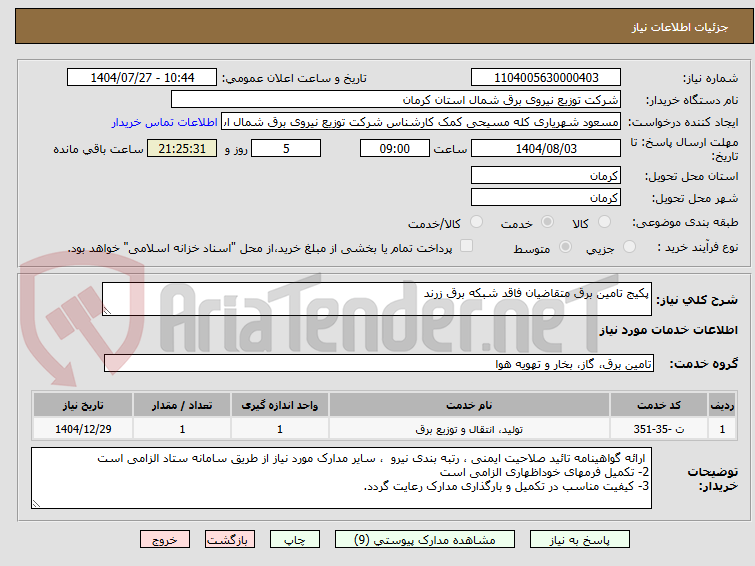Click the resize handle of توضیحات خریدار box

[x=36, y=504]
